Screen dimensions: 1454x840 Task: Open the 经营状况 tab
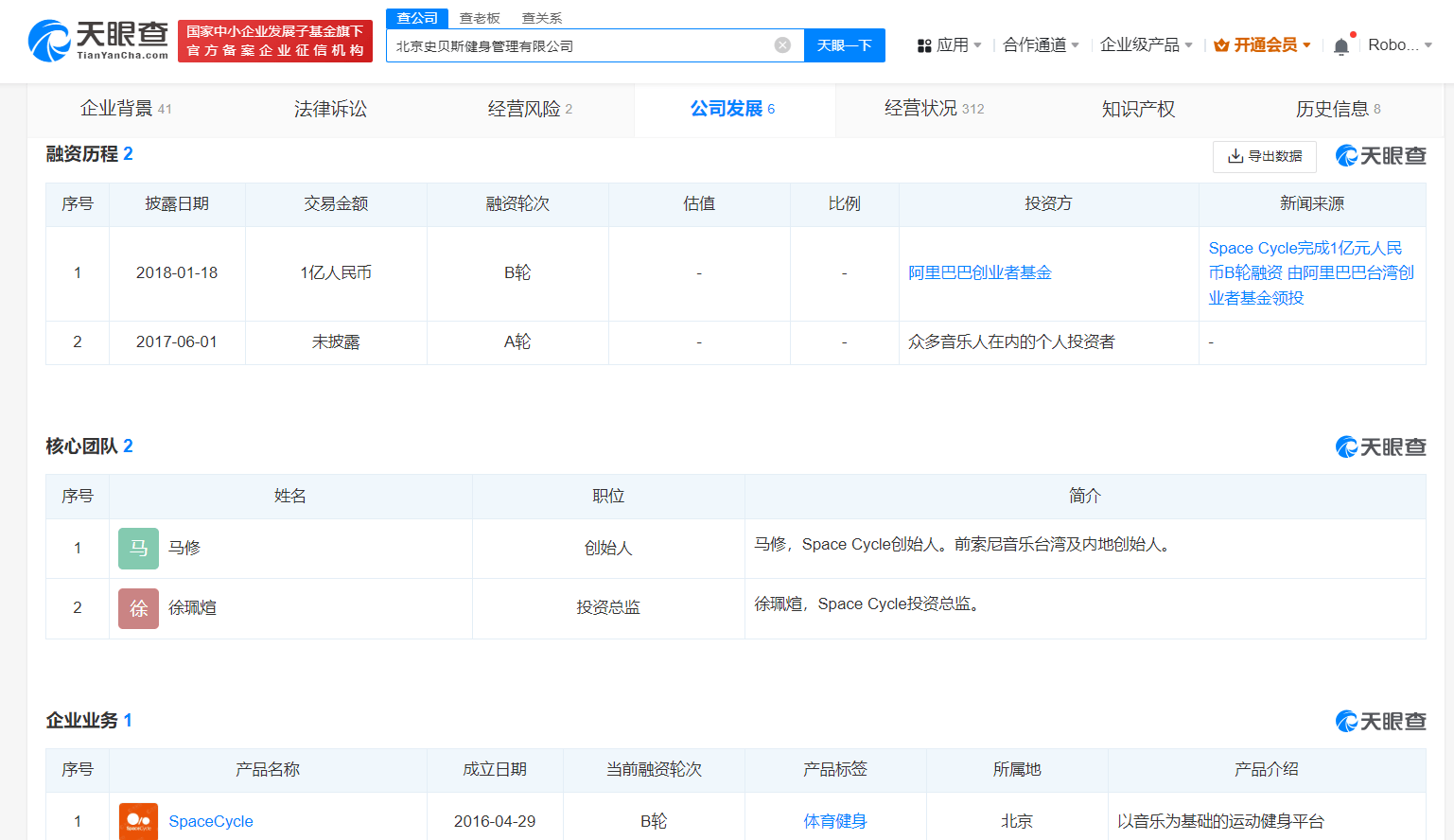(934, 109)
